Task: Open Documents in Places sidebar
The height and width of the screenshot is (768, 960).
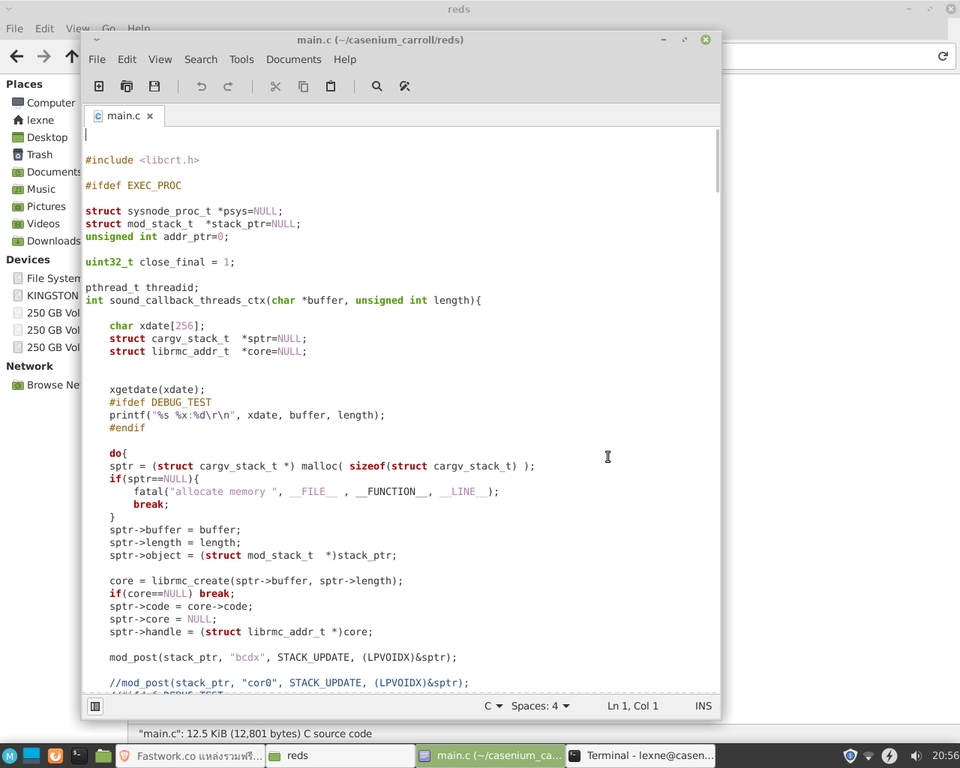Action: coord(46,172)
